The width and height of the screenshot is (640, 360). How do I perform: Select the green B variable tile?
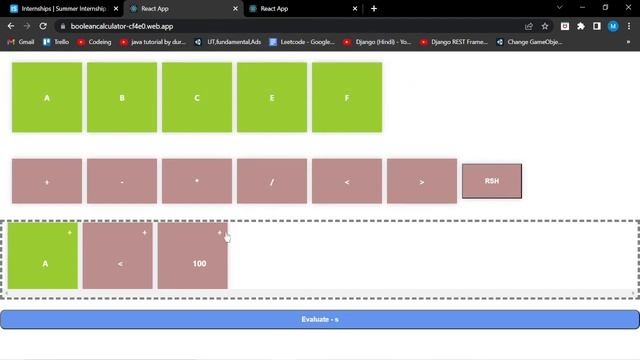[122, 98]
